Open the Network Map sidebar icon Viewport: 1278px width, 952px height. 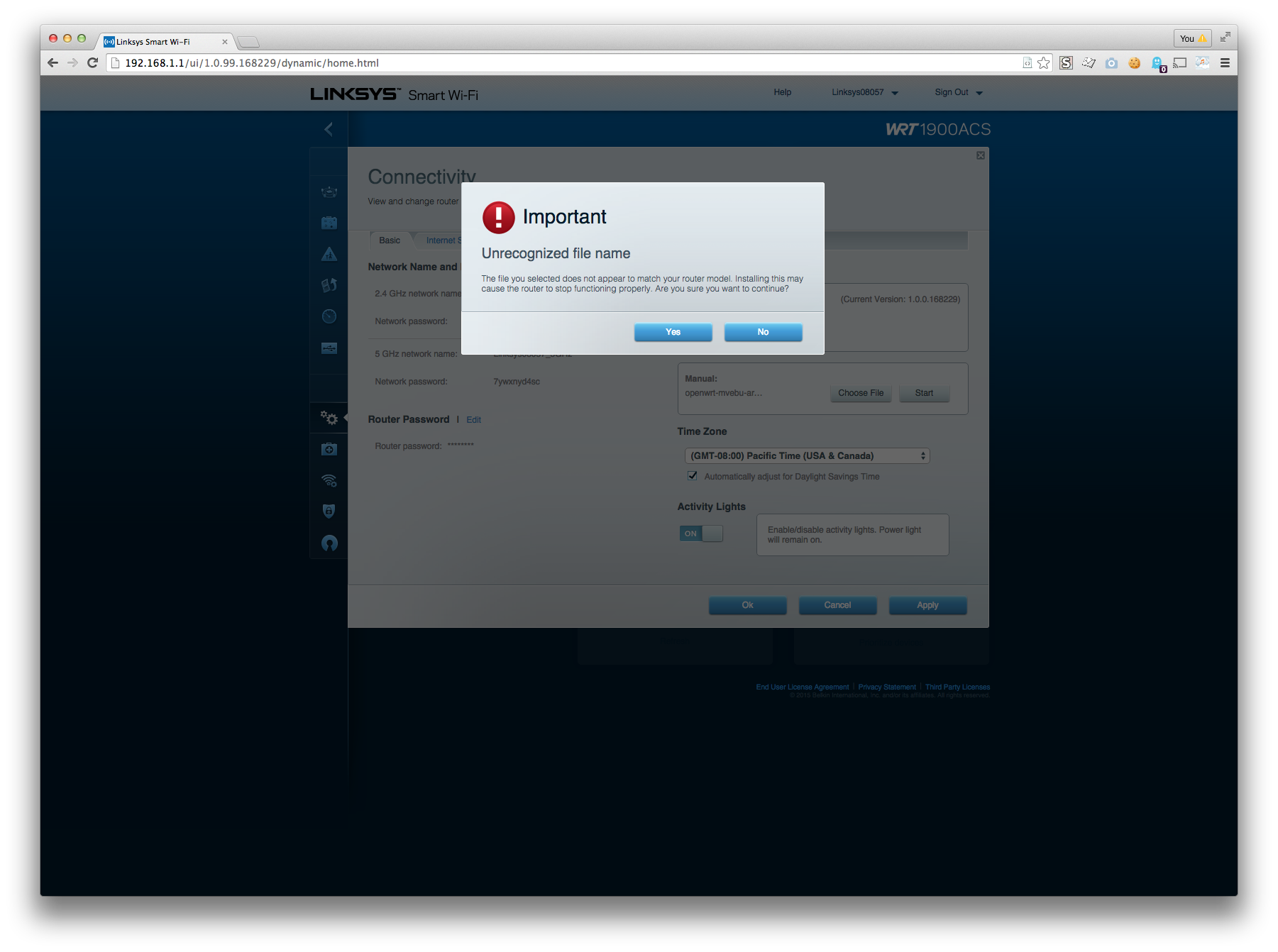(329, 192)
